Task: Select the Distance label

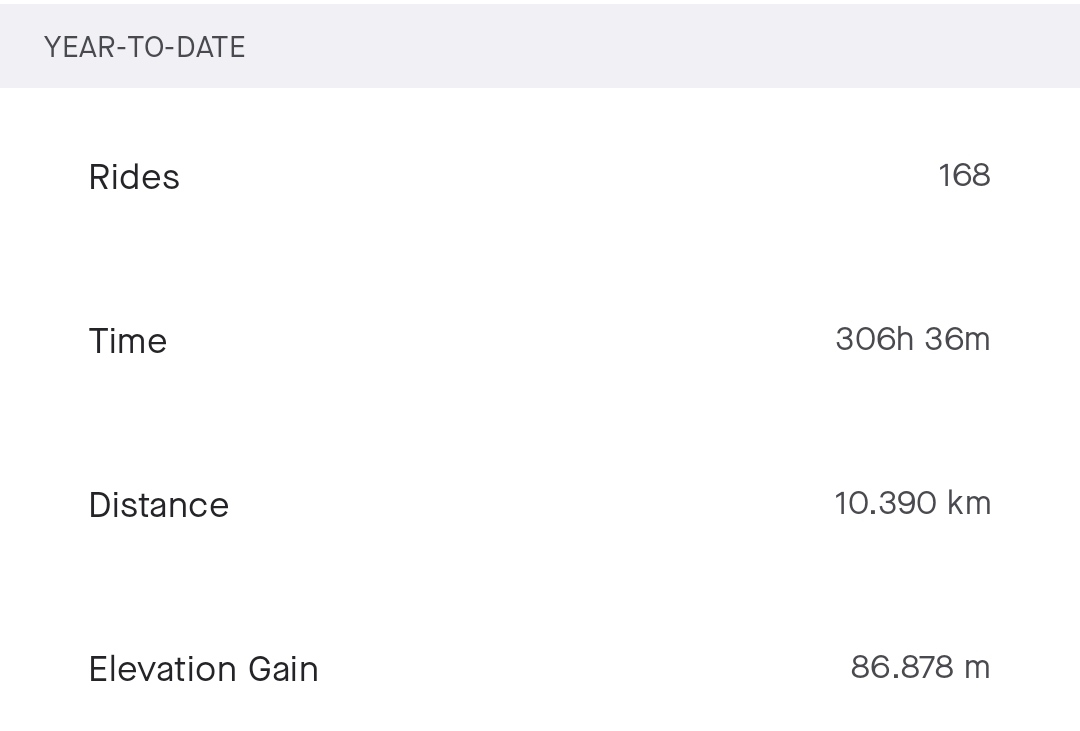Action: pos(159,506)
